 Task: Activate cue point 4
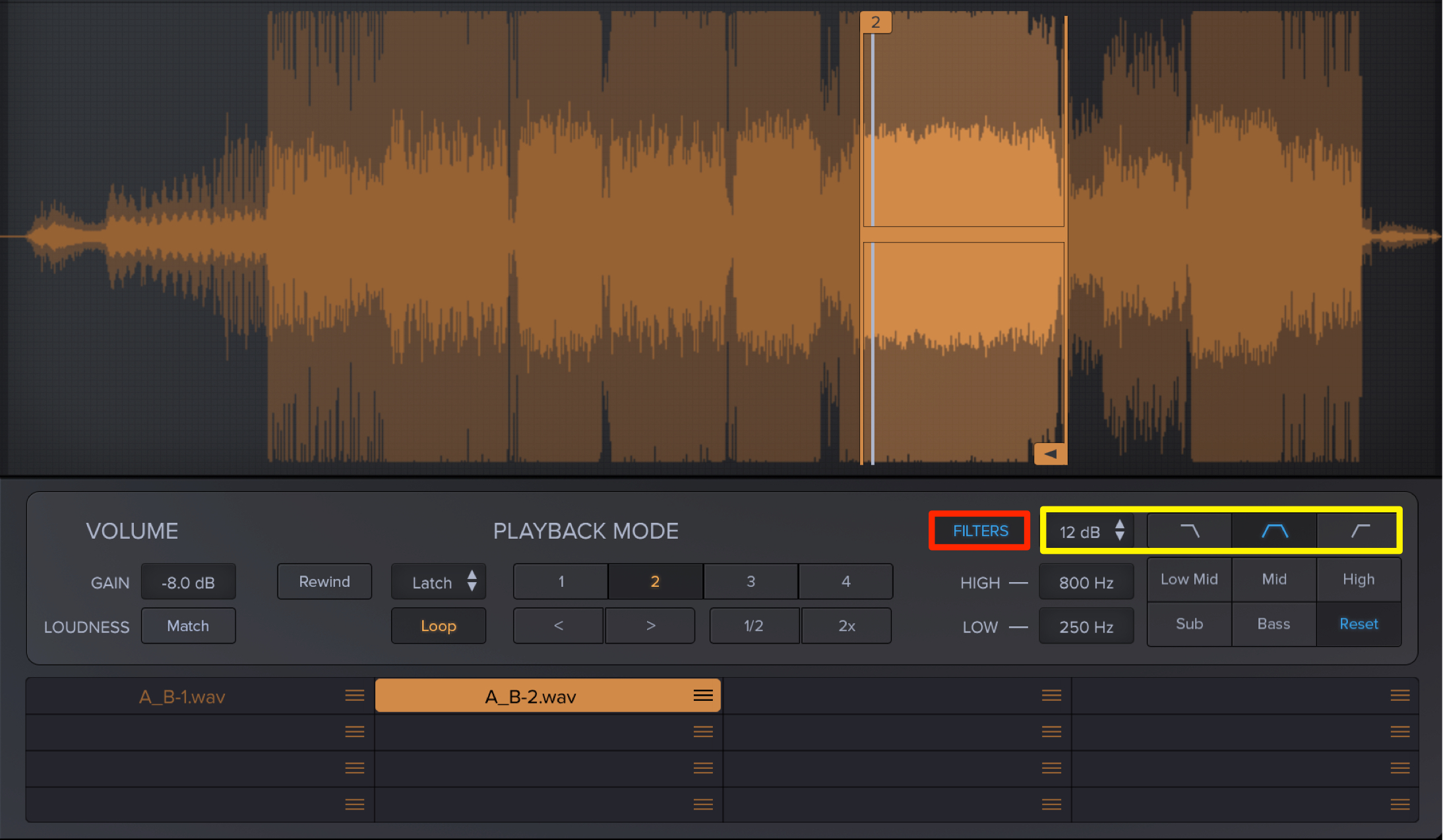click(845, 582)
